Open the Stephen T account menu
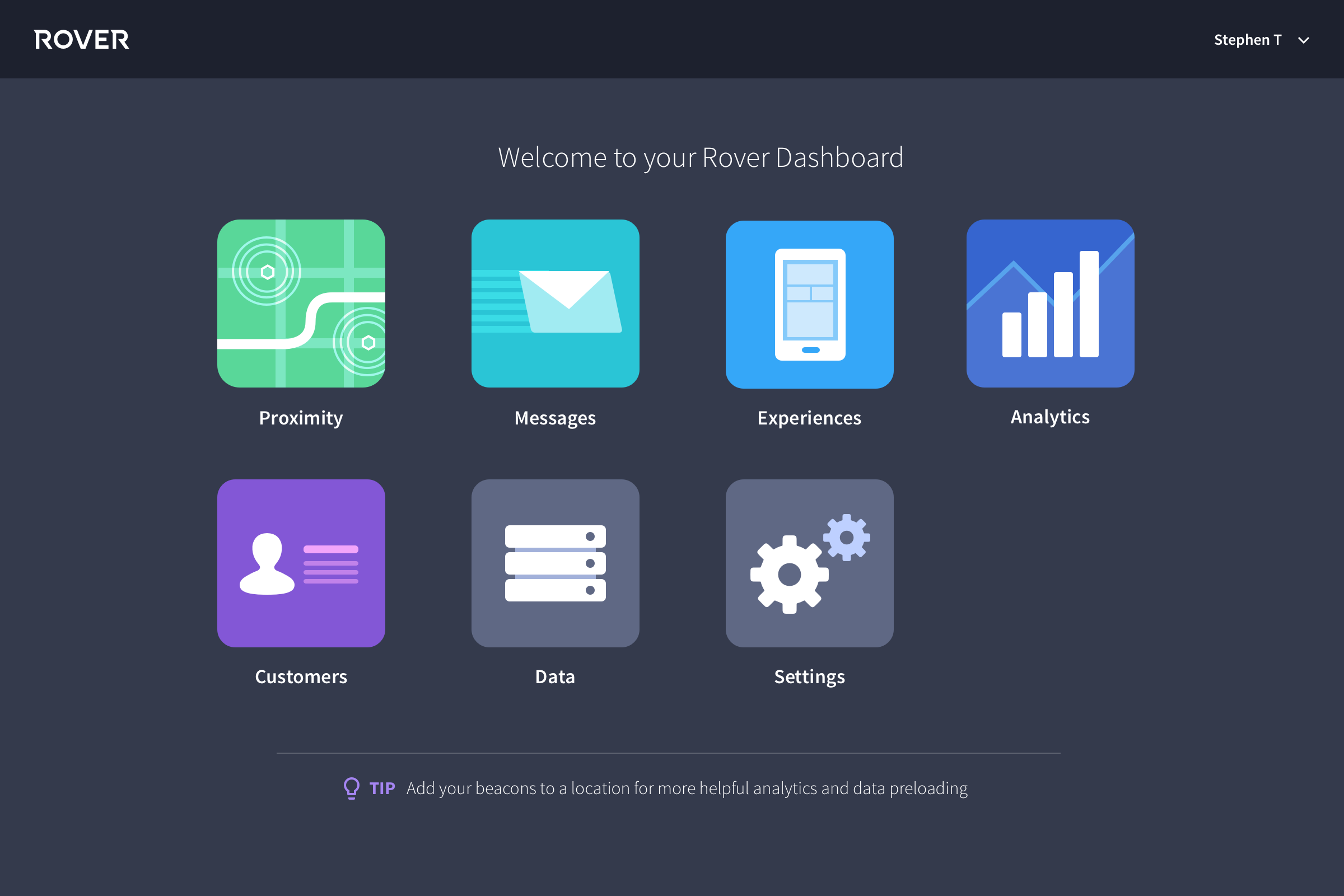The width and height of the screenshot is (1344, 896). point(1248,40)
